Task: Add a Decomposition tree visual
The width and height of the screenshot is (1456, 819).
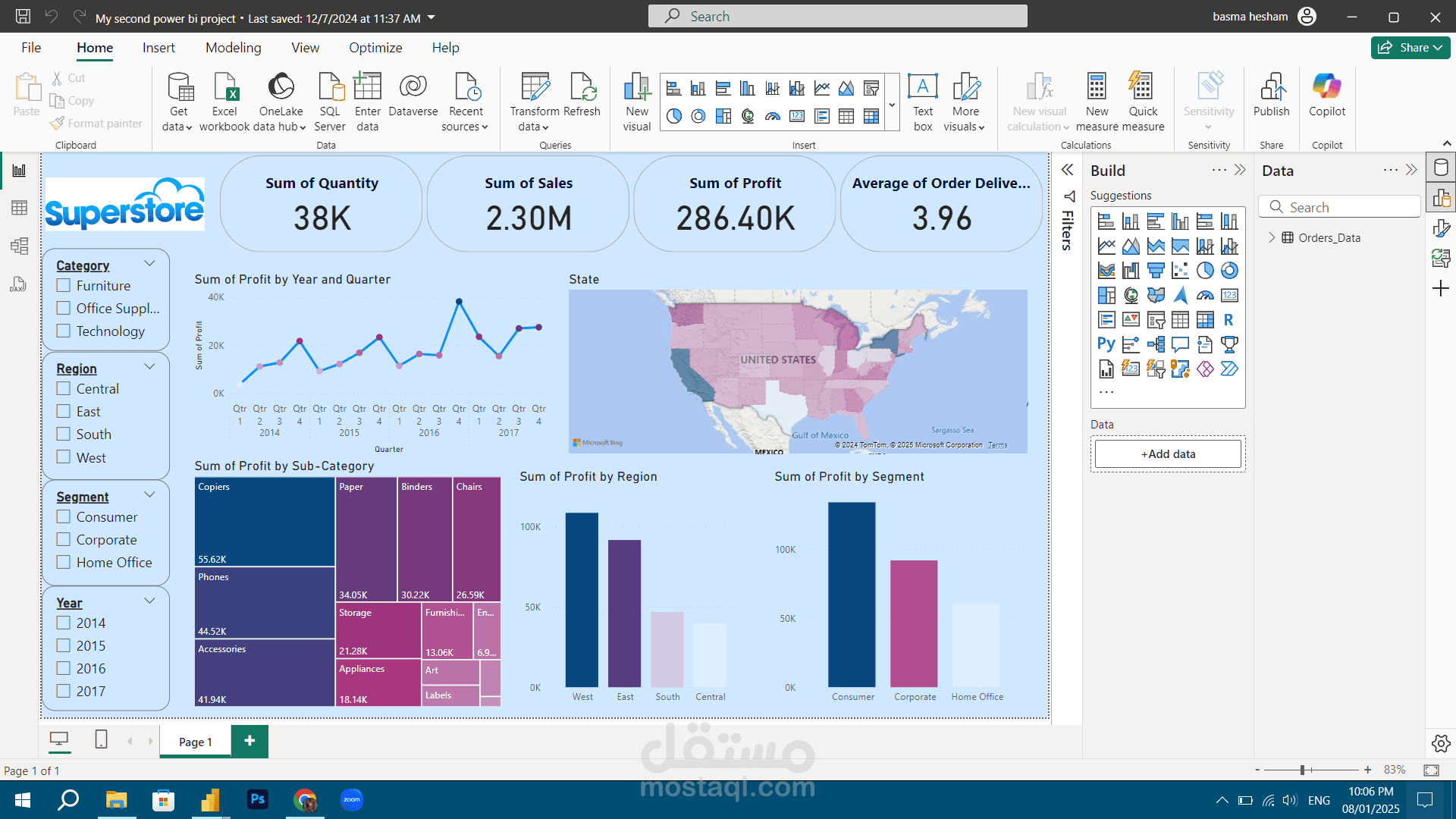Action: coord(1156,344)
